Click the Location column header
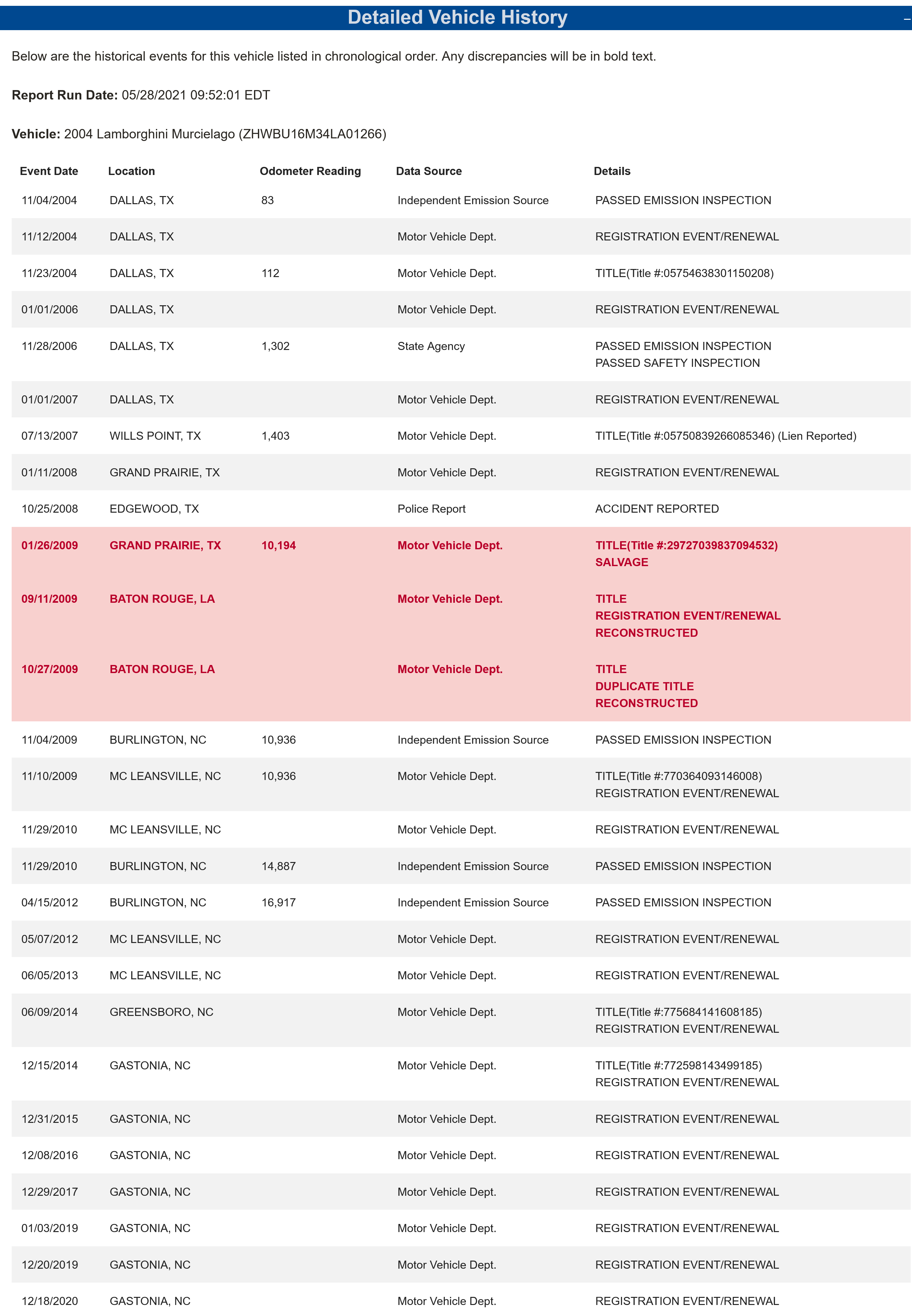Screen dimensions: 912x1316 (132, 171)
